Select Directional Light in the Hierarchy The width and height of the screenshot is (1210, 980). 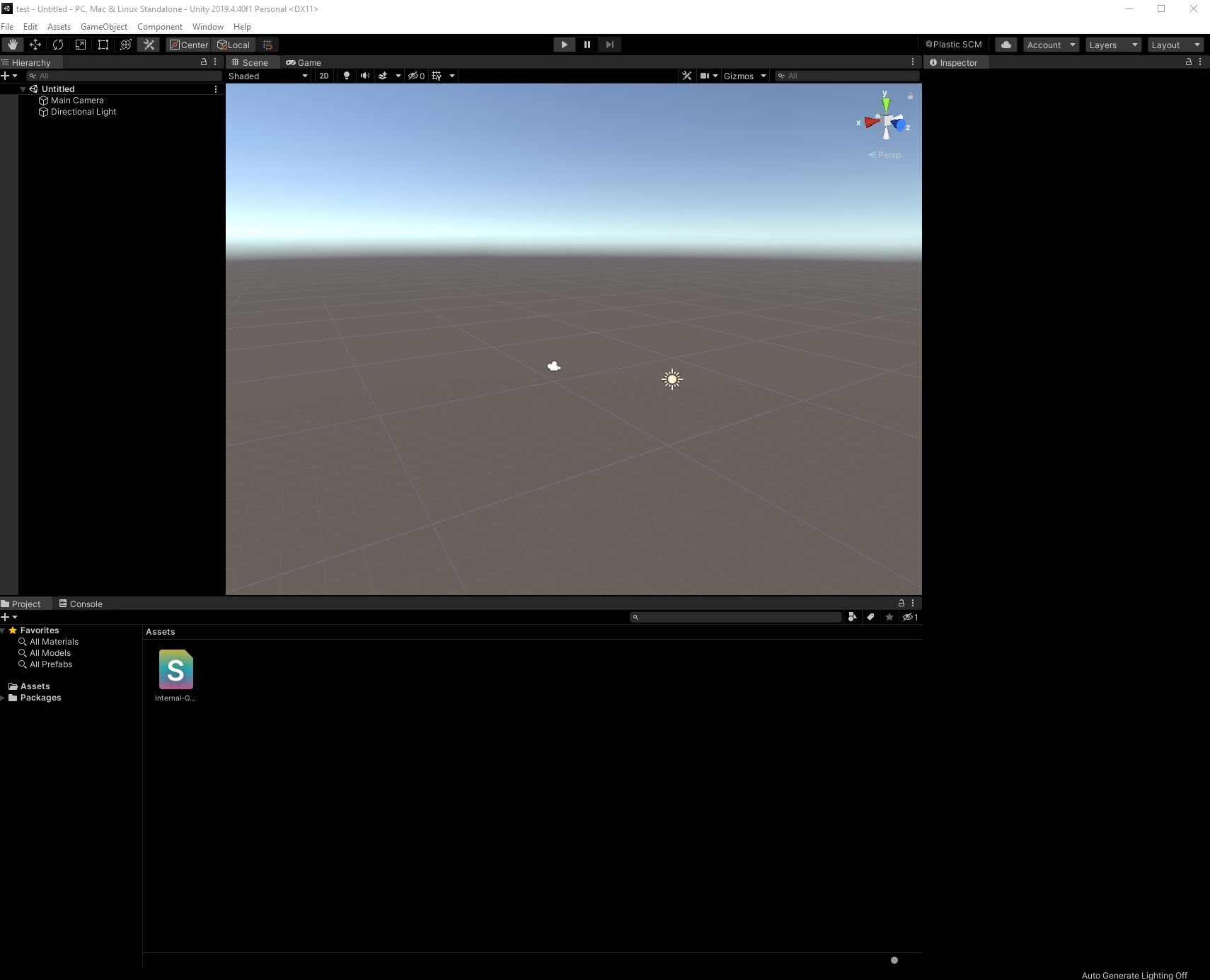[x=81, y=112]
